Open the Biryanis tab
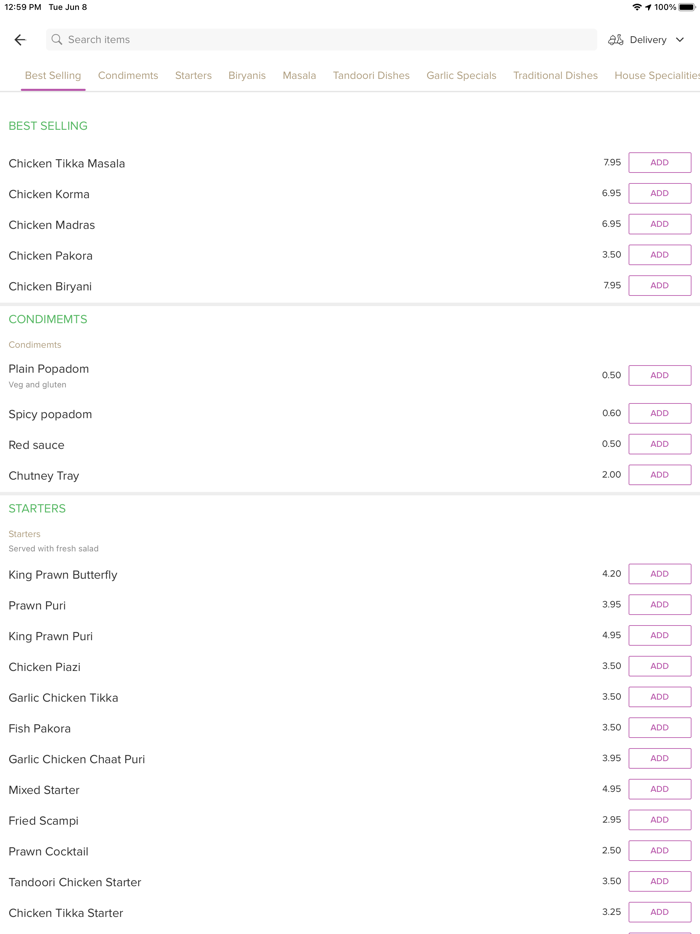The image size is (700, 934). tap(247, 75)
